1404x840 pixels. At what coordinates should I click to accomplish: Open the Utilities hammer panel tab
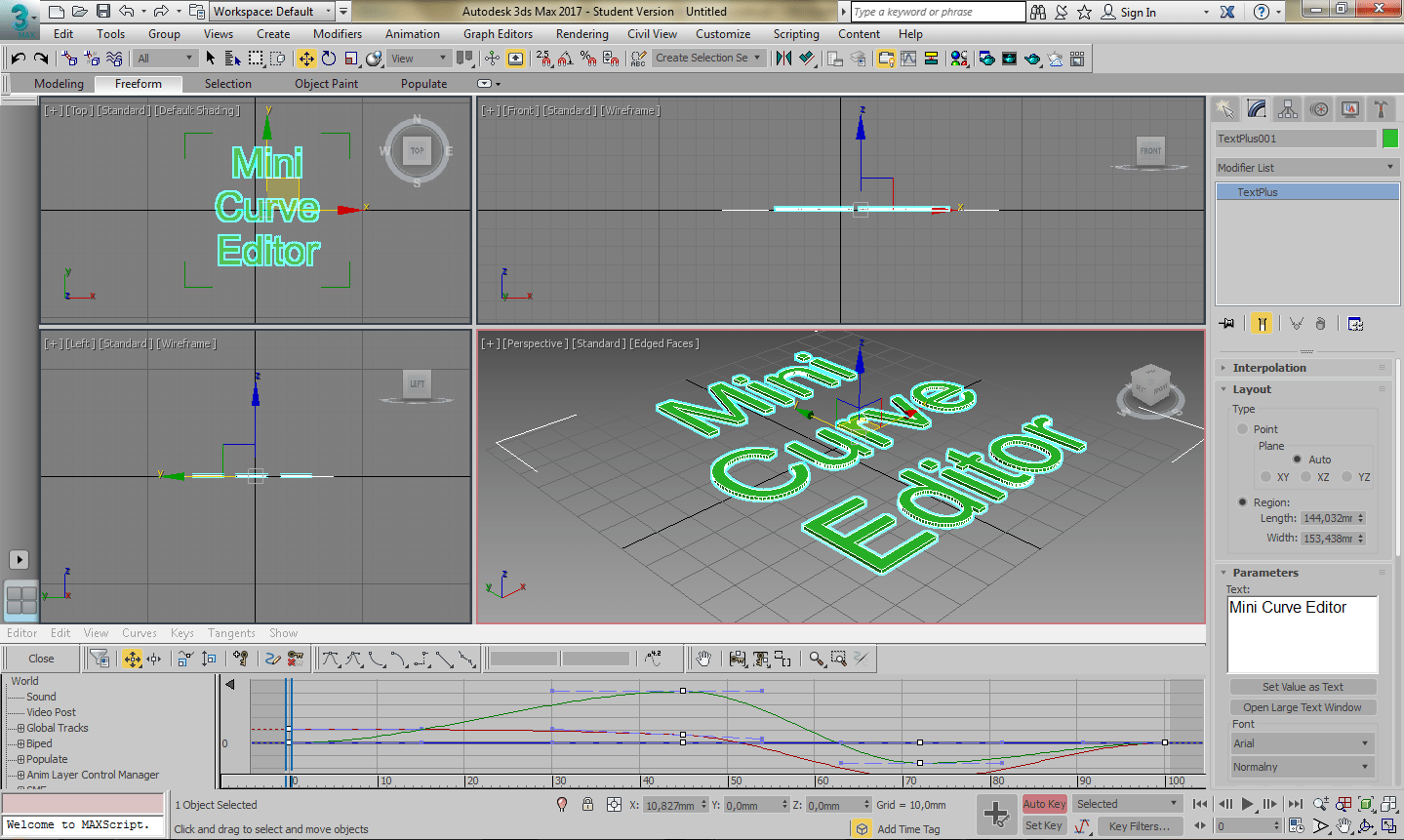[x=1381, y=109]
